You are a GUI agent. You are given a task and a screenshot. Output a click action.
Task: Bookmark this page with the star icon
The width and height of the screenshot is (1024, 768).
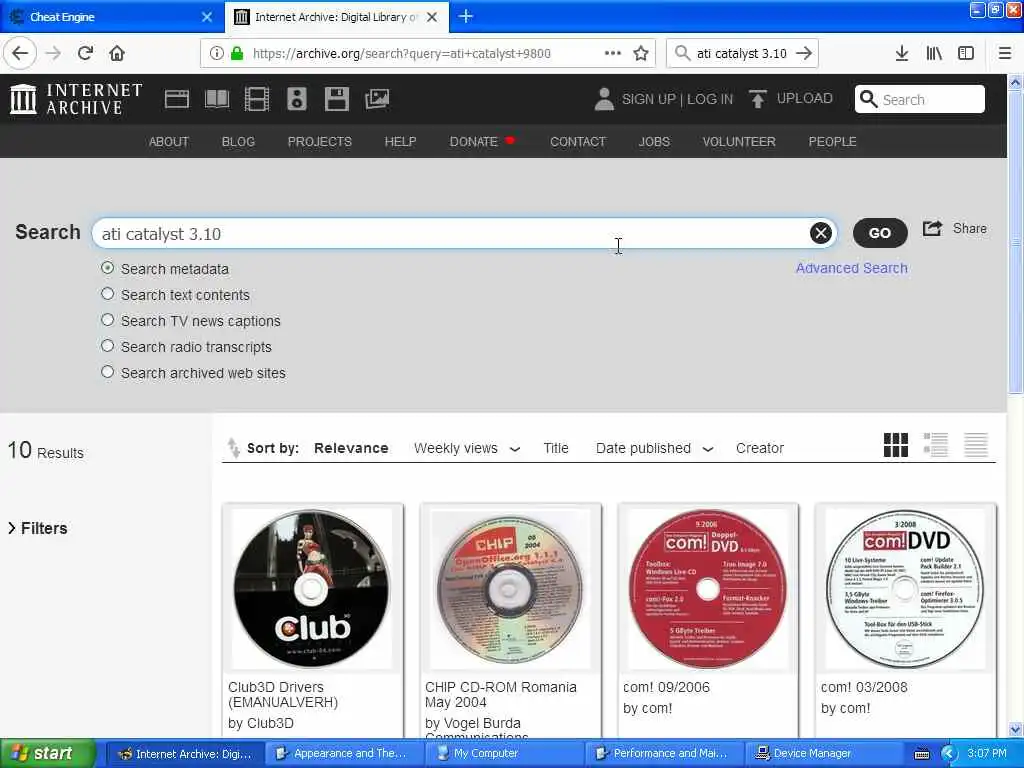641,53
